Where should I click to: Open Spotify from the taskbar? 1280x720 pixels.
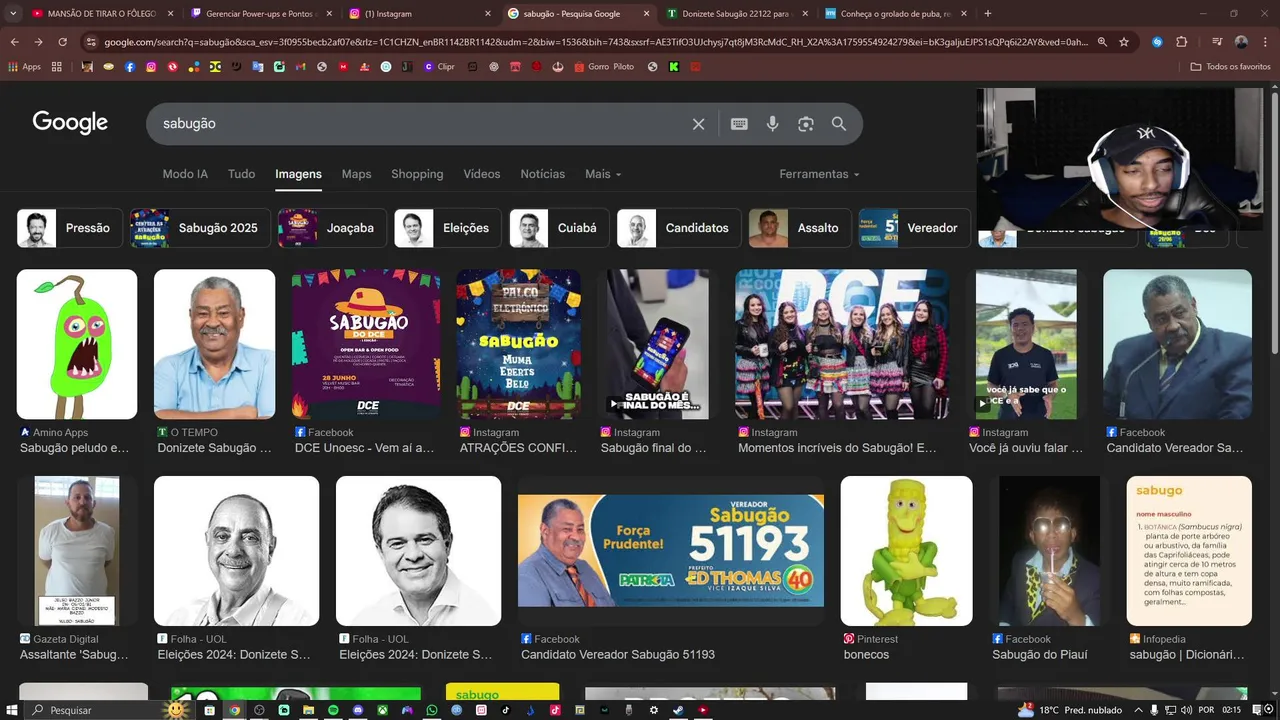333,710
